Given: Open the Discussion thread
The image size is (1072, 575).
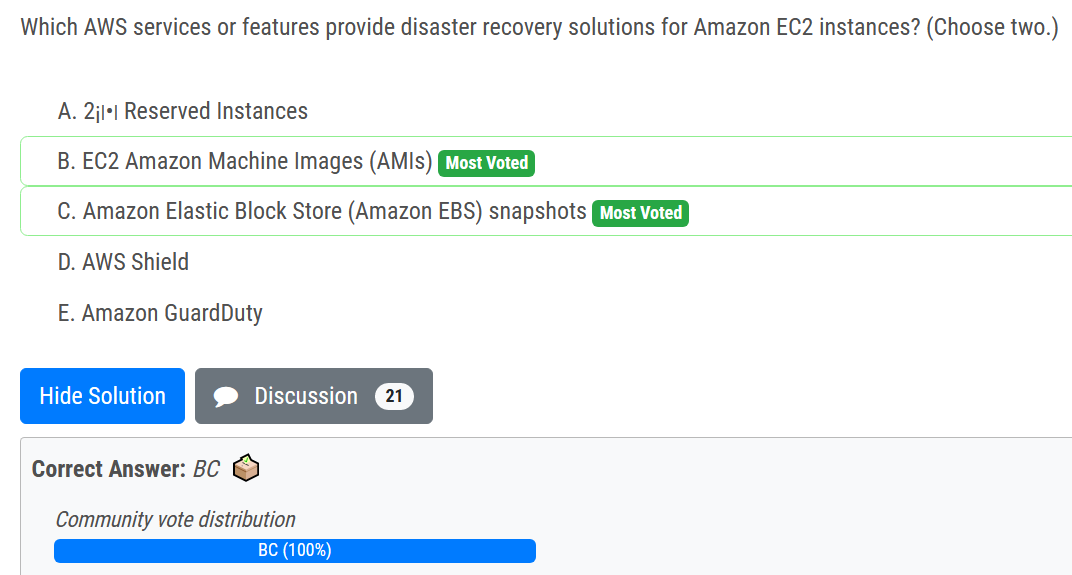Looking at the screenshot, I should pos(306,396).
